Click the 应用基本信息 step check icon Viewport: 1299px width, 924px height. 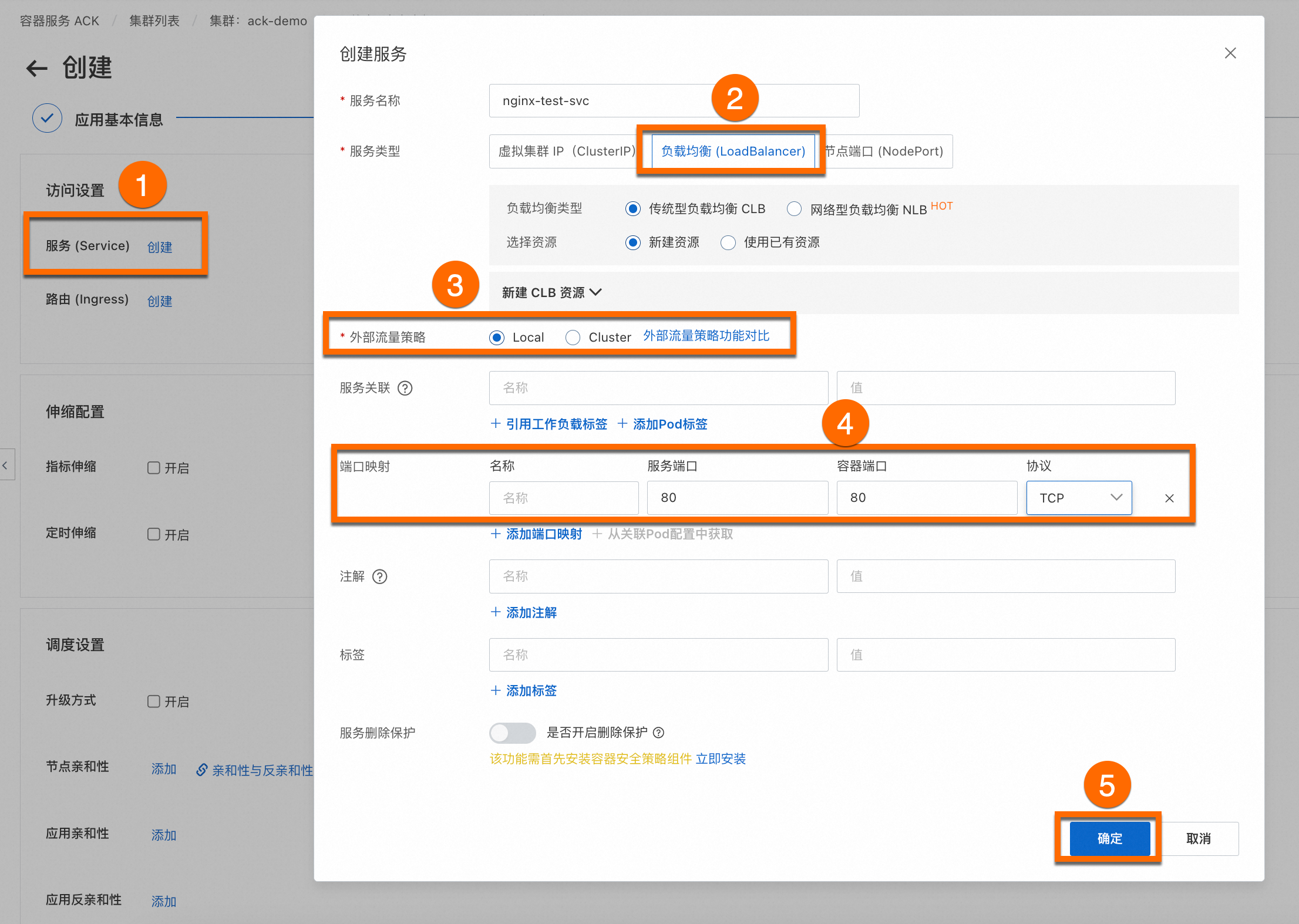(x=48, y=119)
